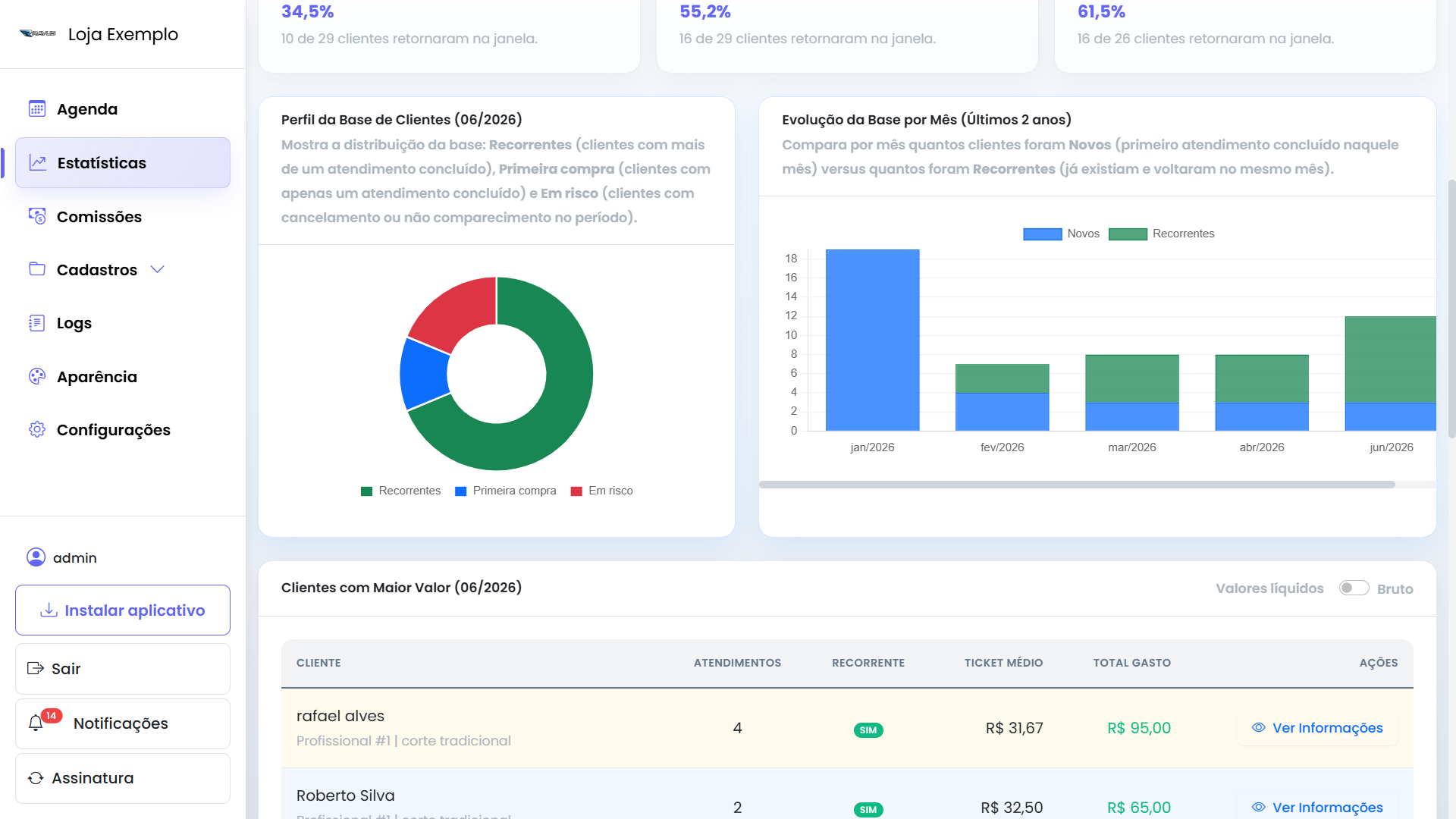The height and width of the screenshot is (819, 1456).
Task: Open the Comissões menu item
Action: [122, 216]
